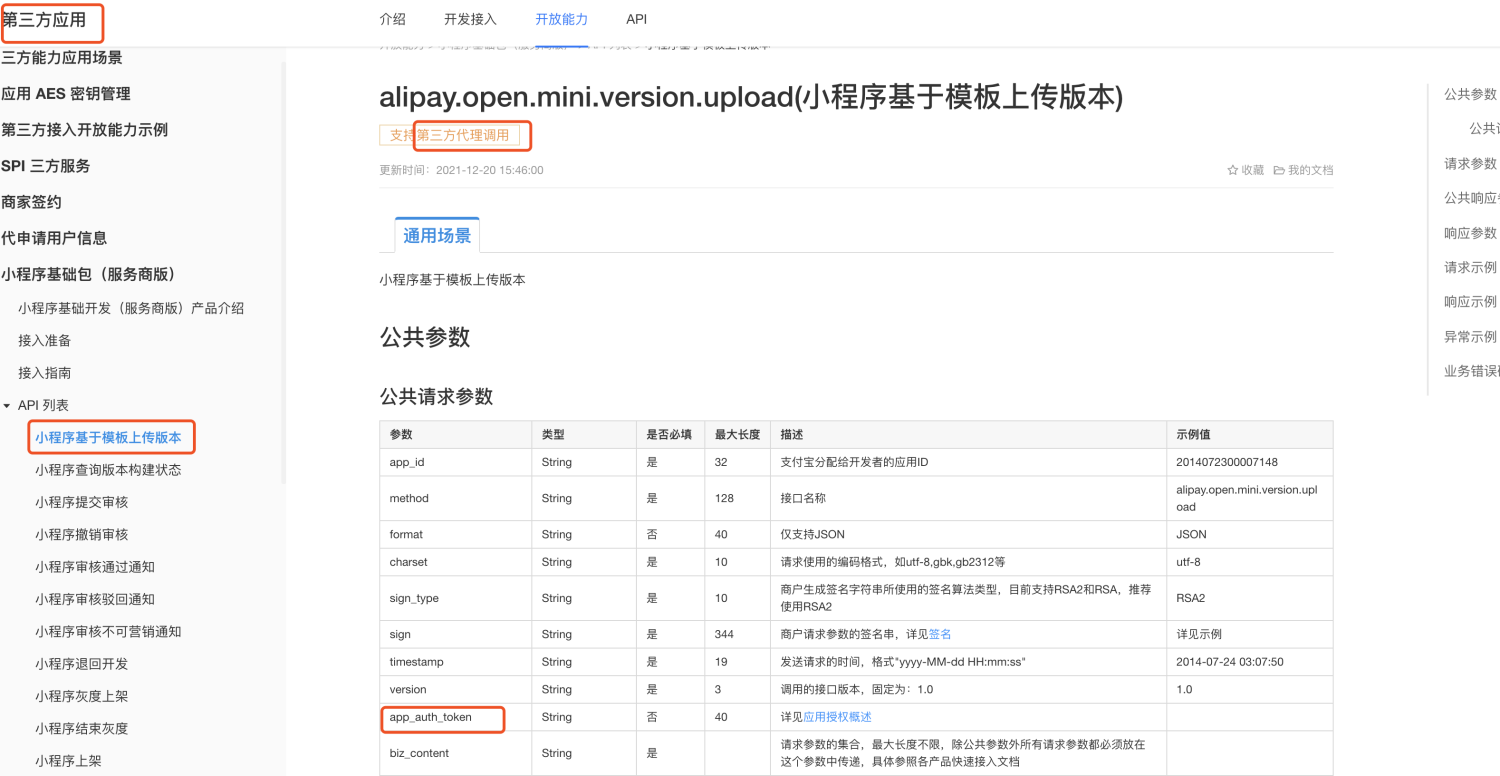Click the 收藏 star icon
The height and width of the screenshot is (776, 1500).
[x=1233, y=170]
